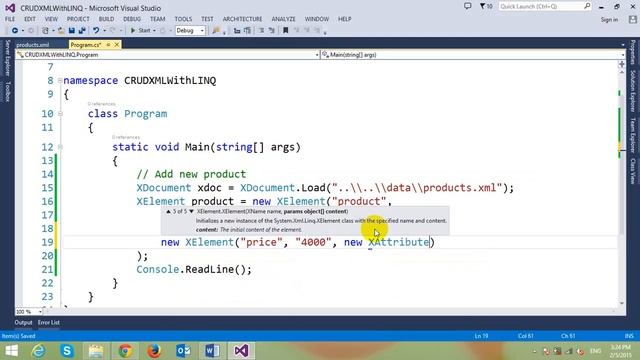
Task: Click the Navigate Backward toolbar icon
Action: pos(15,31)
